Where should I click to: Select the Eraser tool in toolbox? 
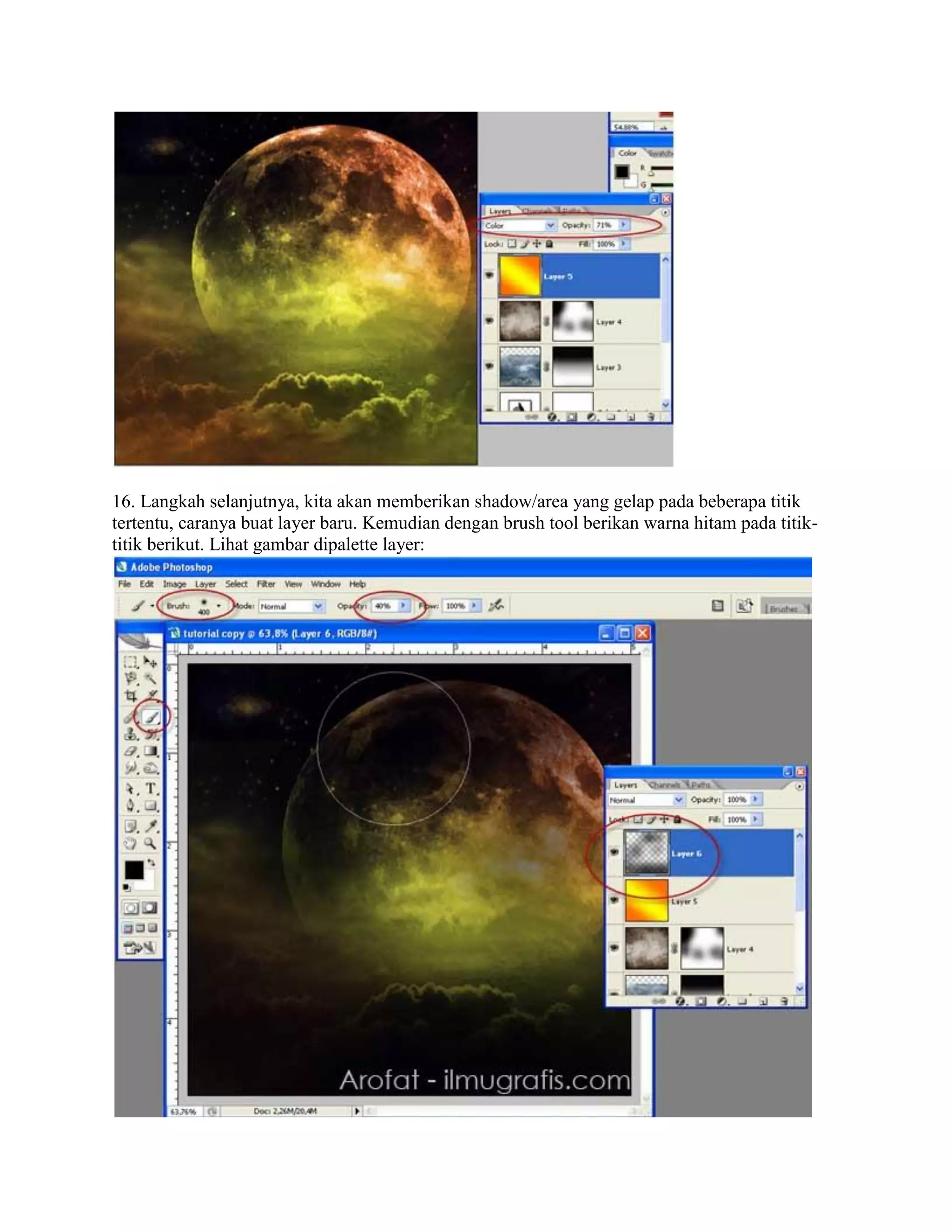(131, 751)
